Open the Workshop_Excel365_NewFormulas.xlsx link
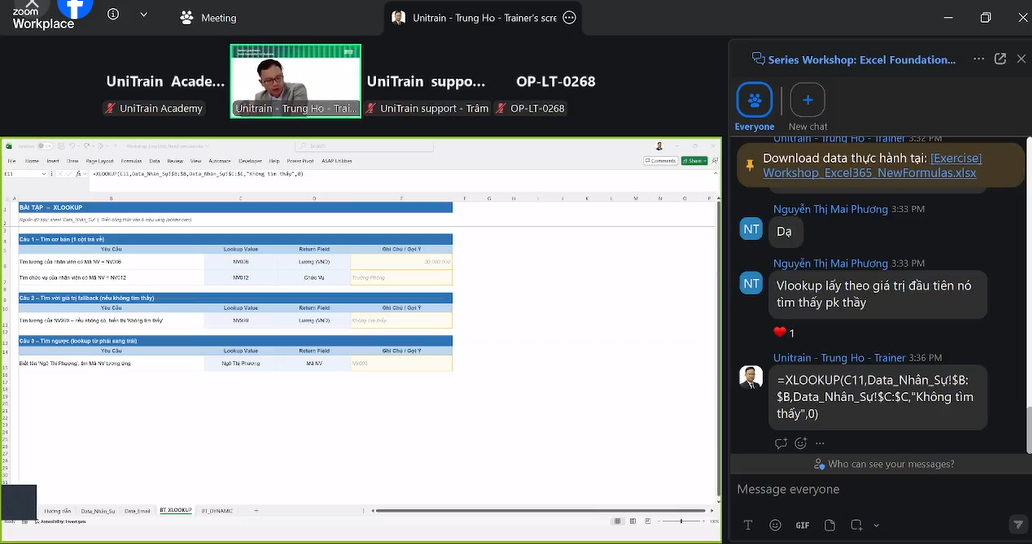The image size is (1032, 544). click(x=872, y=165)
